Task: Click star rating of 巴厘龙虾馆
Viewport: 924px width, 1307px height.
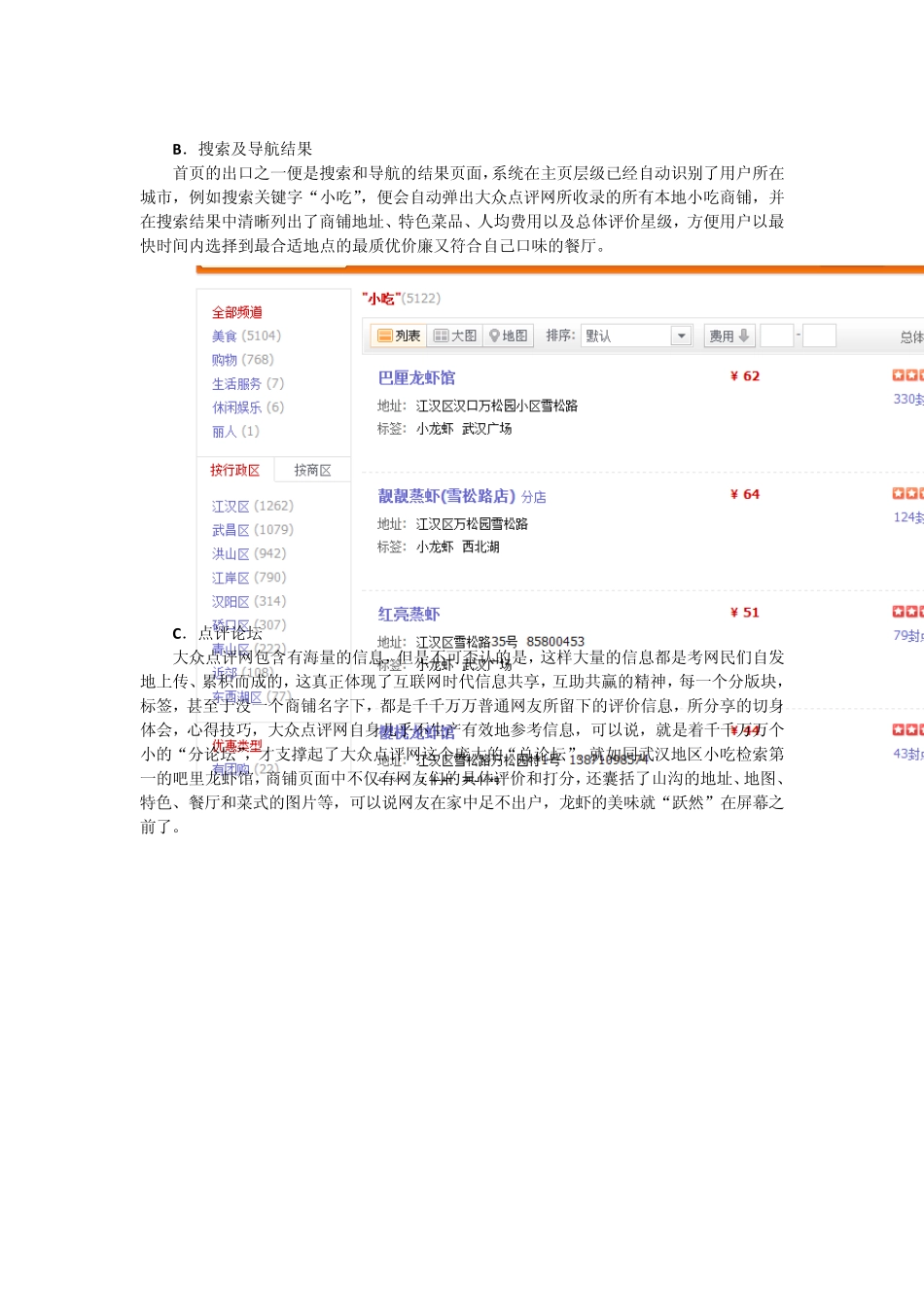Action: click(x=908, y=375)
